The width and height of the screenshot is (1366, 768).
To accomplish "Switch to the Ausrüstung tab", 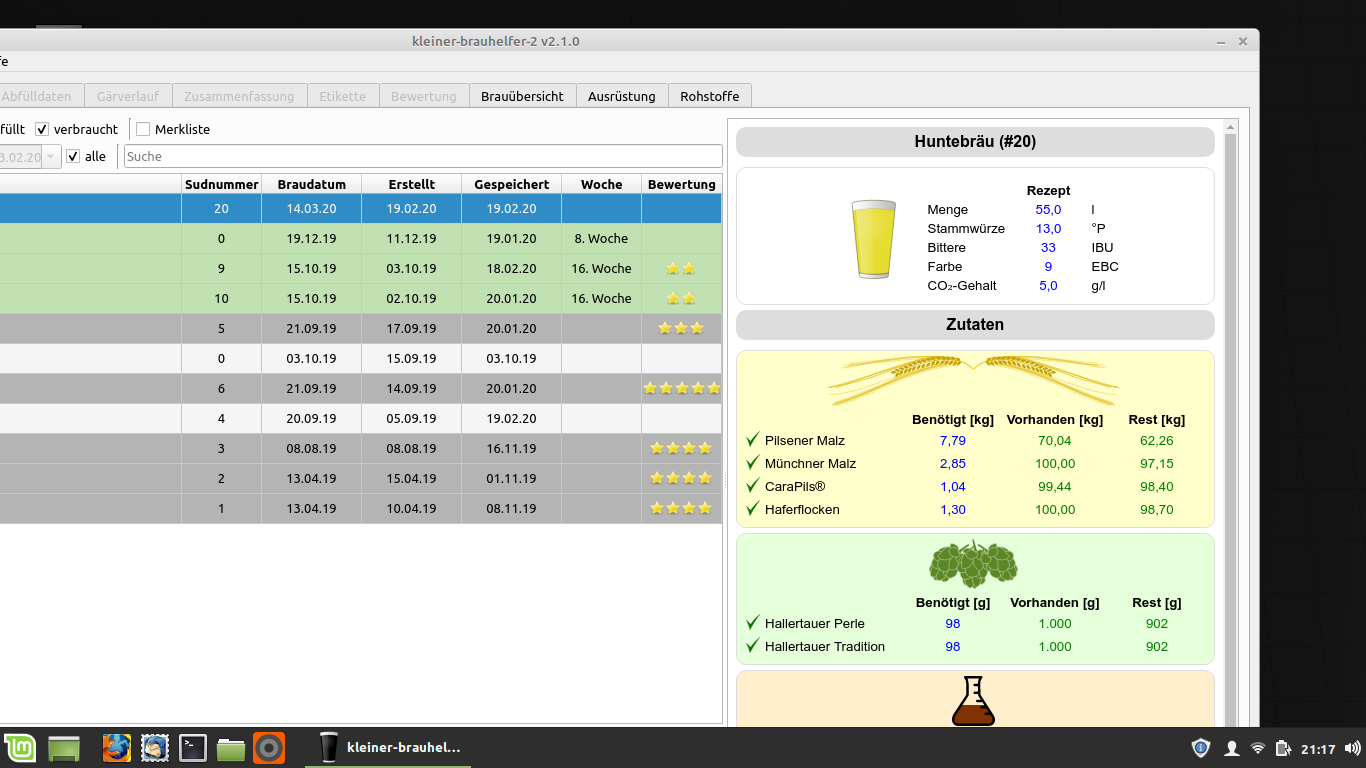I will tap(621, 96).
